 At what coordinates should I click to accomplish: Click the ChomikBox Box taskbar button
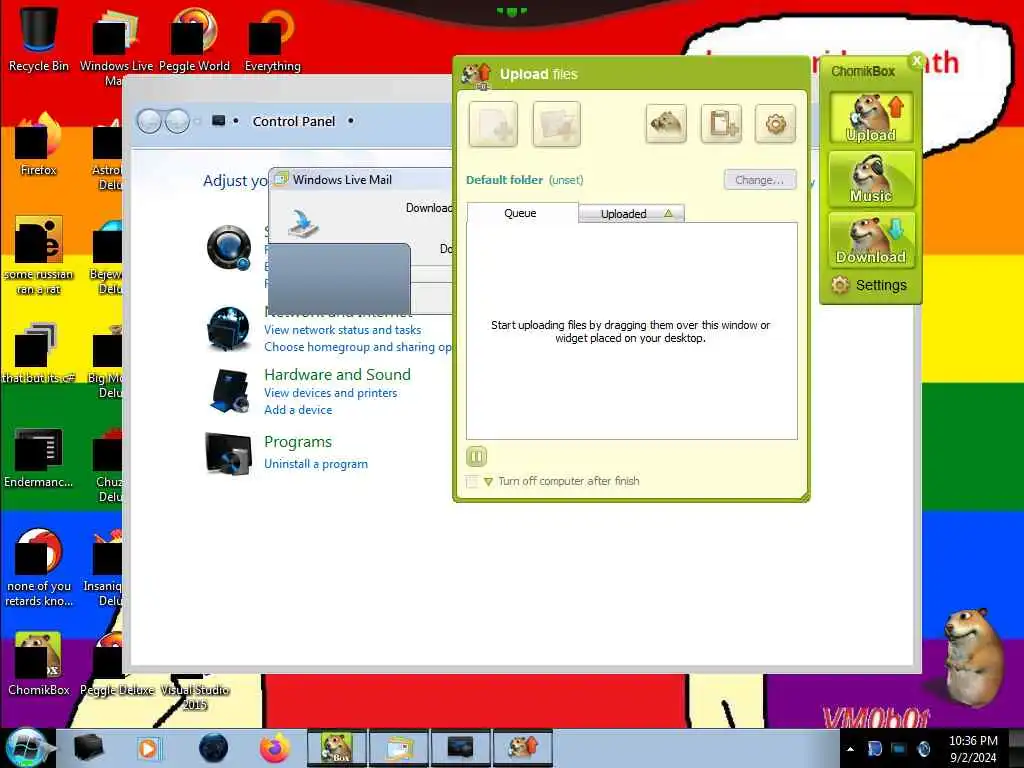[336, 748]
